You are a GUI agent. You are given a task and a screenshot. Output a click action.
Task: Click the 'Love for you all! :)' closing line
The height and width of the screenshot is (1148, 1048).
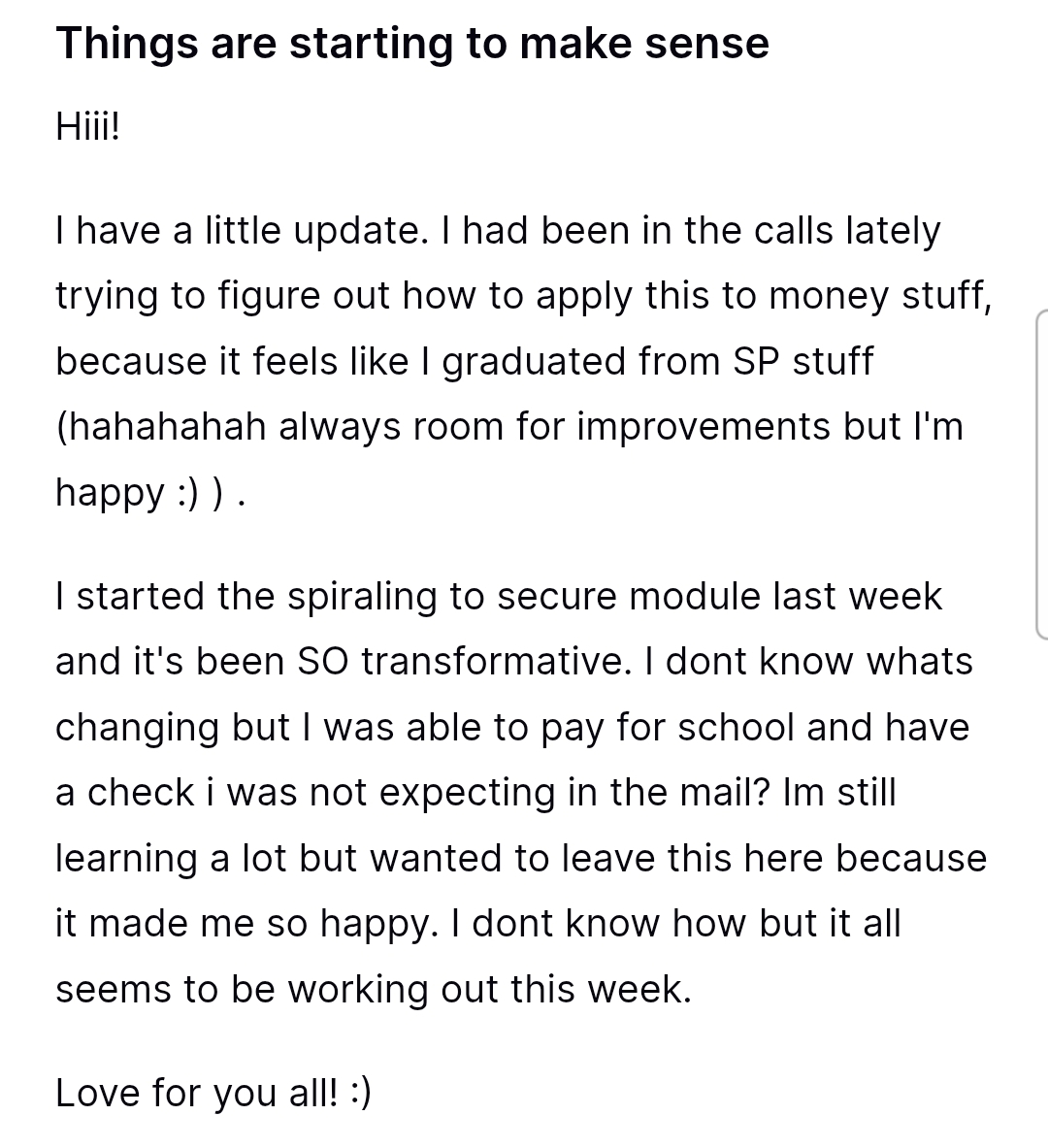(213, 1093)
